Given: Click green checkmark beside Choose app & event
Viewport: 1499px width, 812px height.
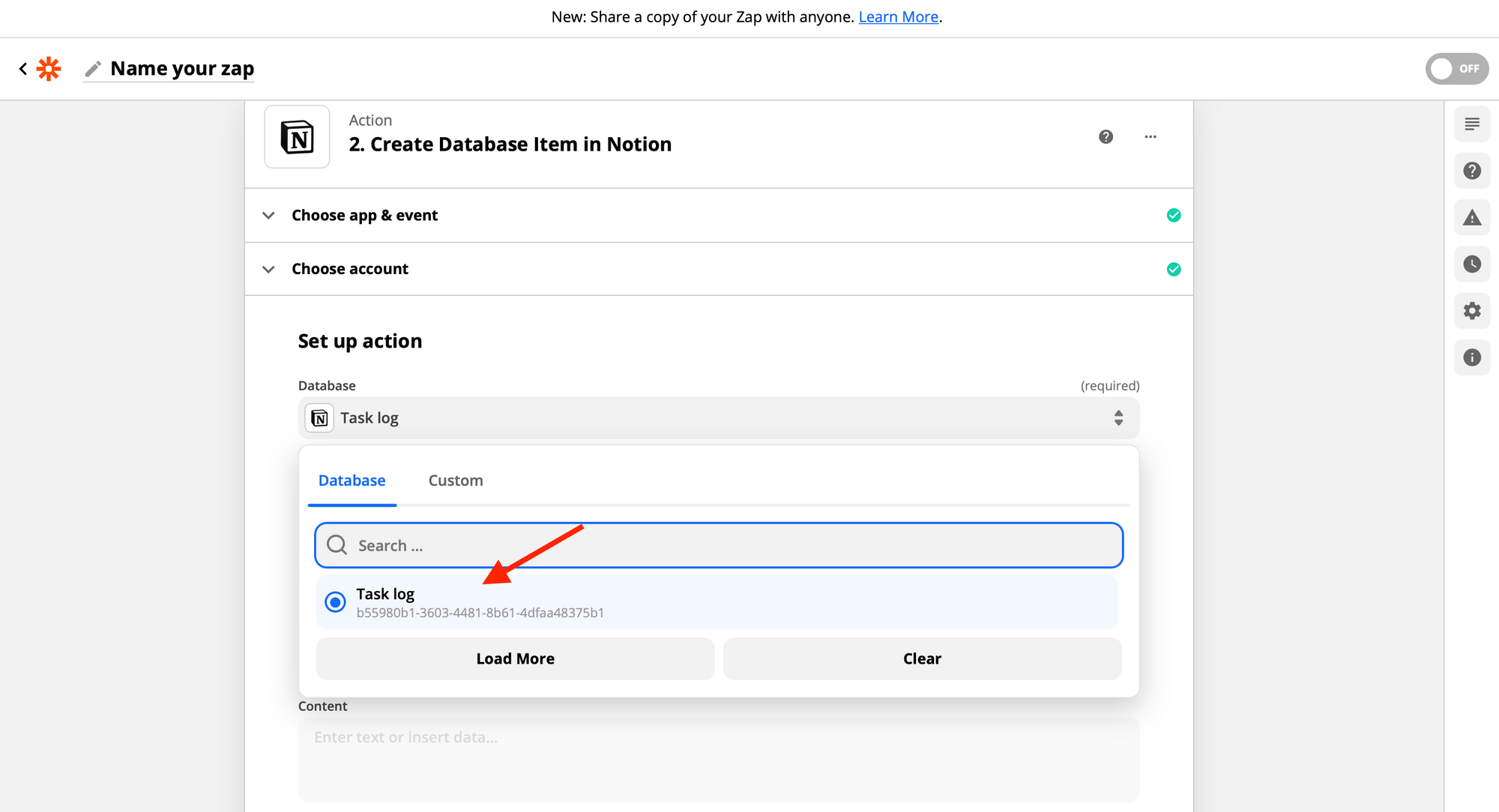Looking at the screenshot, I should tap(1174, 216).
